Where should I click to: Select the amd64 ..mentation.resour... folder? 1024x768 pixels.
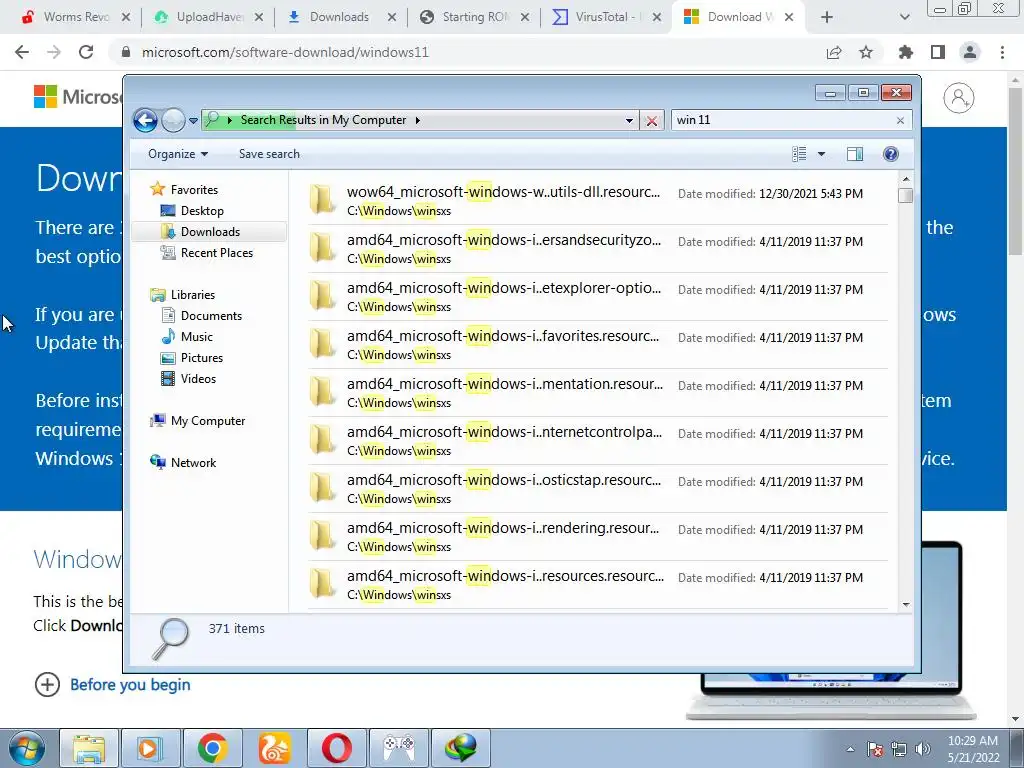(x=598, y=393)
